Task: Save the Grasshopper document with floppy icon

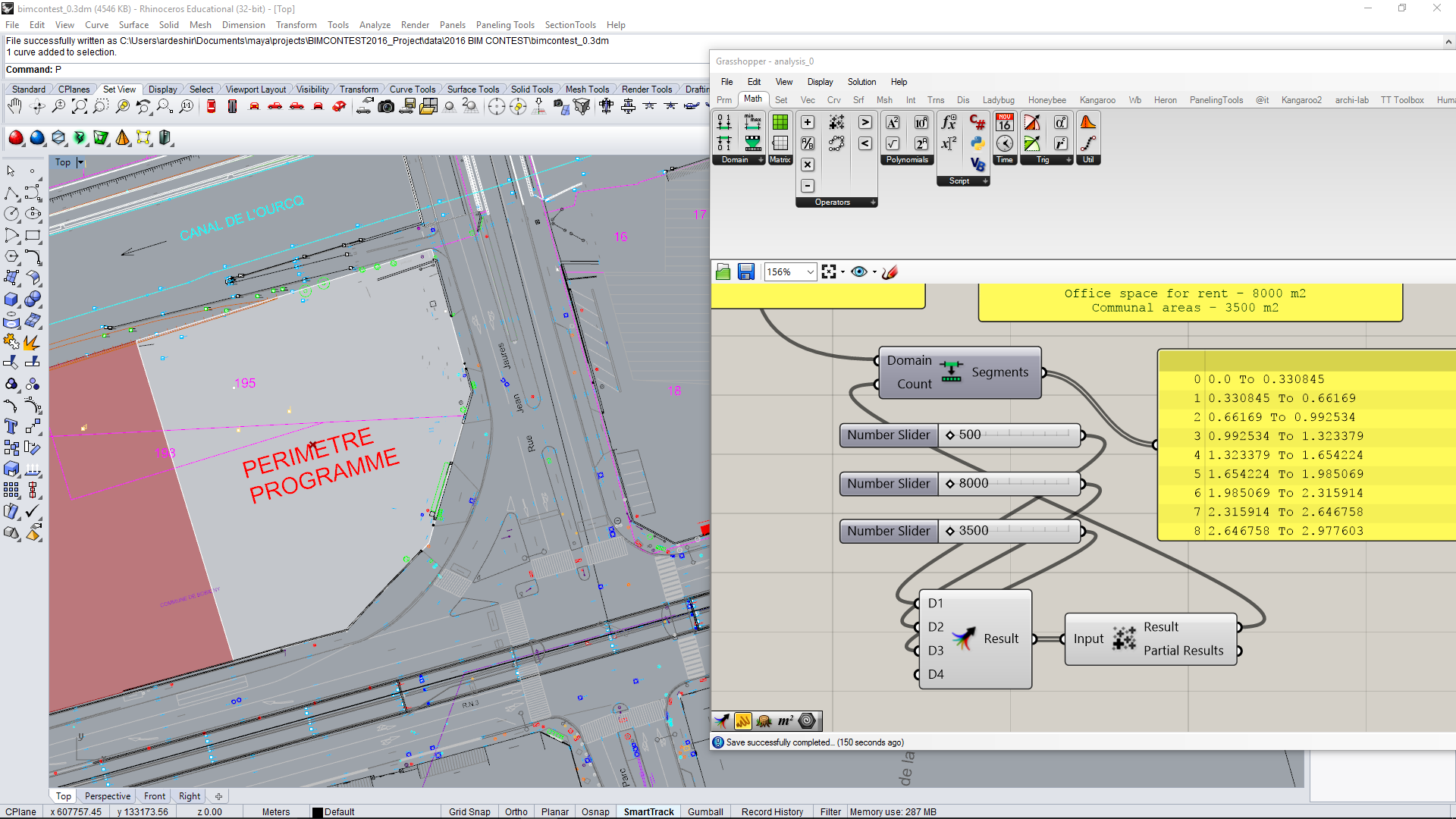Action: pos(745,271)
